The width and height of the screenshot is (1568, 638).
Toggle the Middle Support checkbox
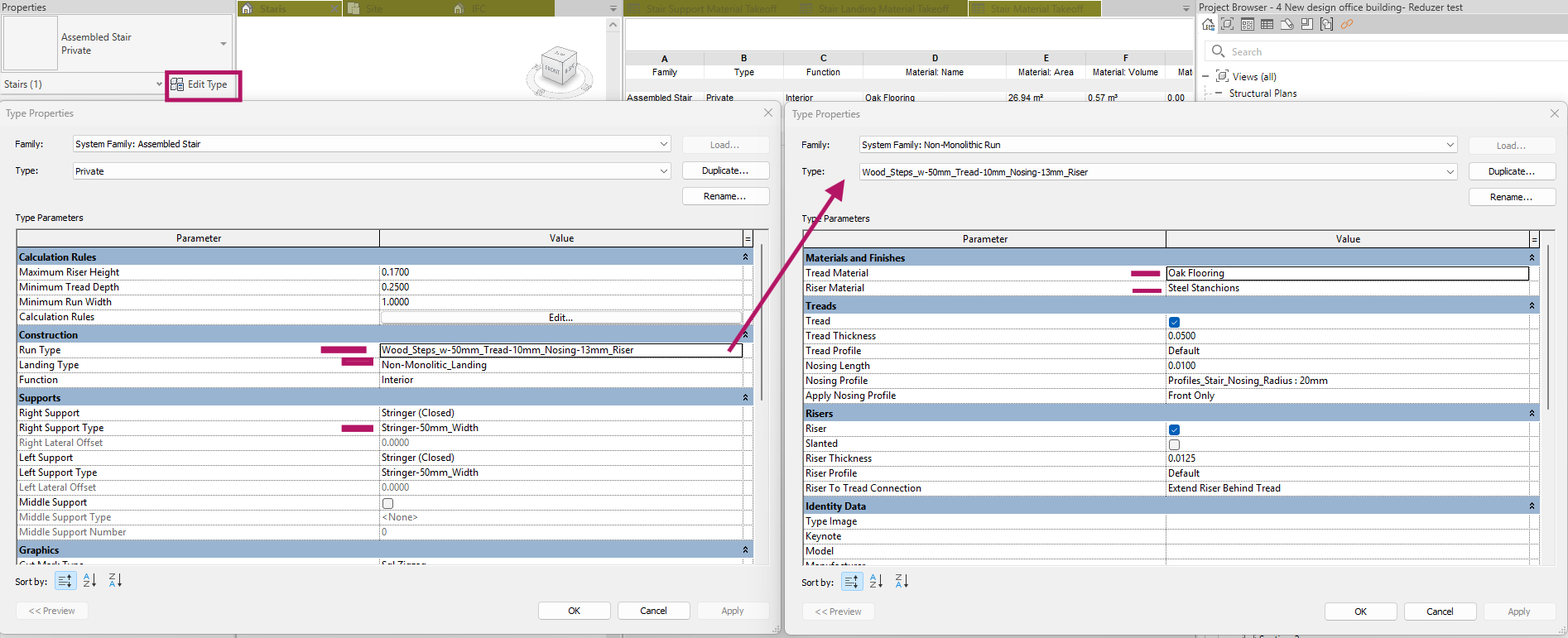coord(387,503)
